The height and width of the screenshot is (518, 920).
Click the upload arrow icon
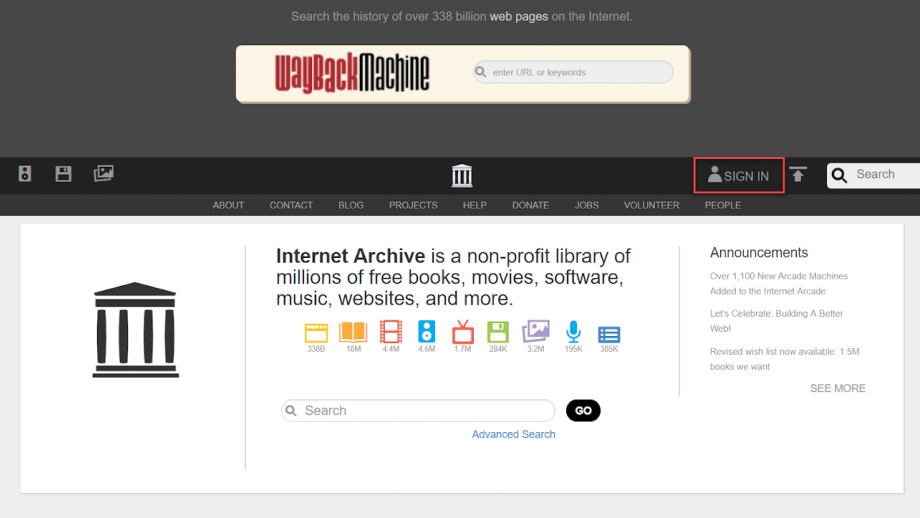(x=798, y=174)
